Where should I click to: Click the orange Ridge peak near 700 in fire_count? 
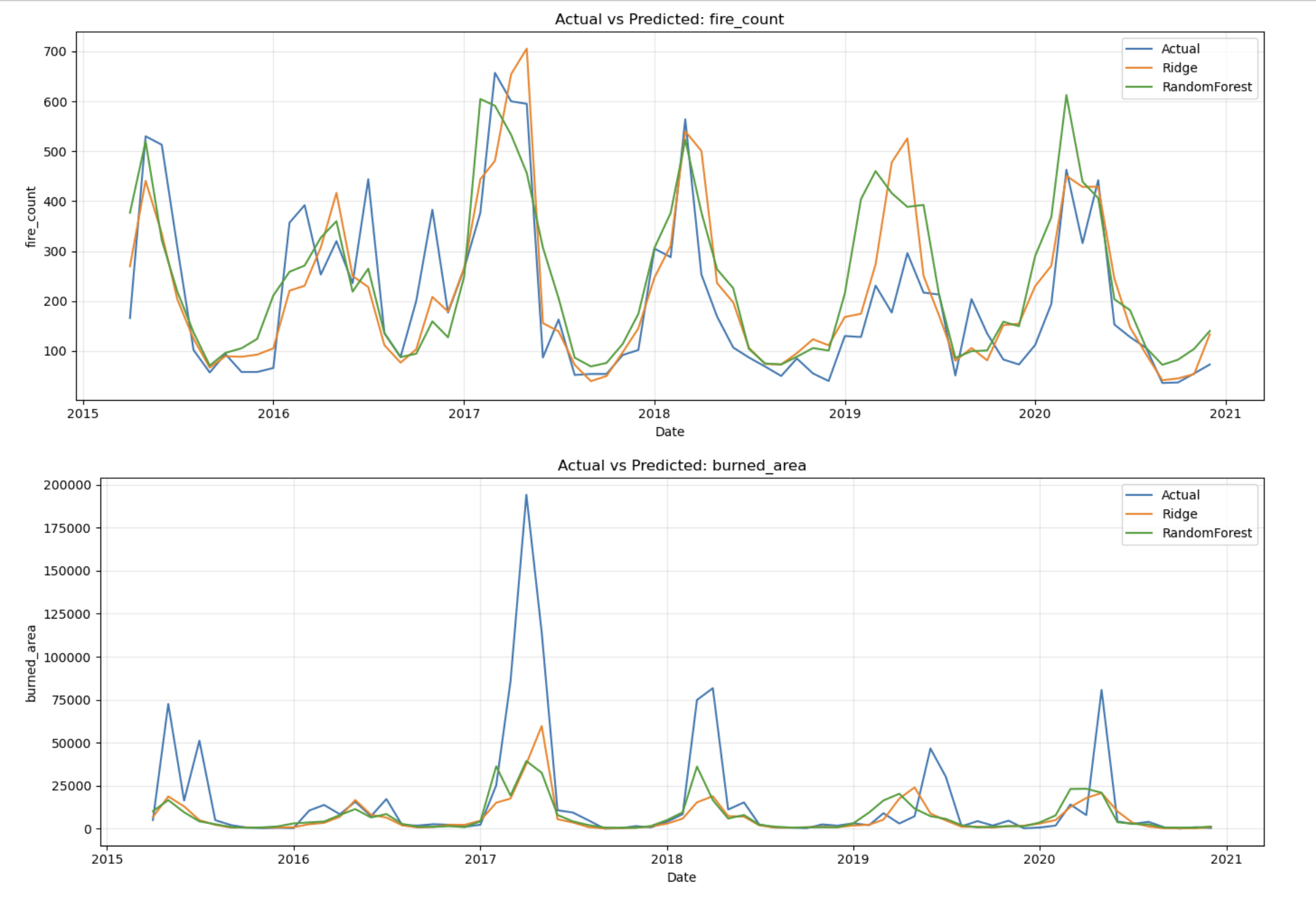(x=527, y=49)
